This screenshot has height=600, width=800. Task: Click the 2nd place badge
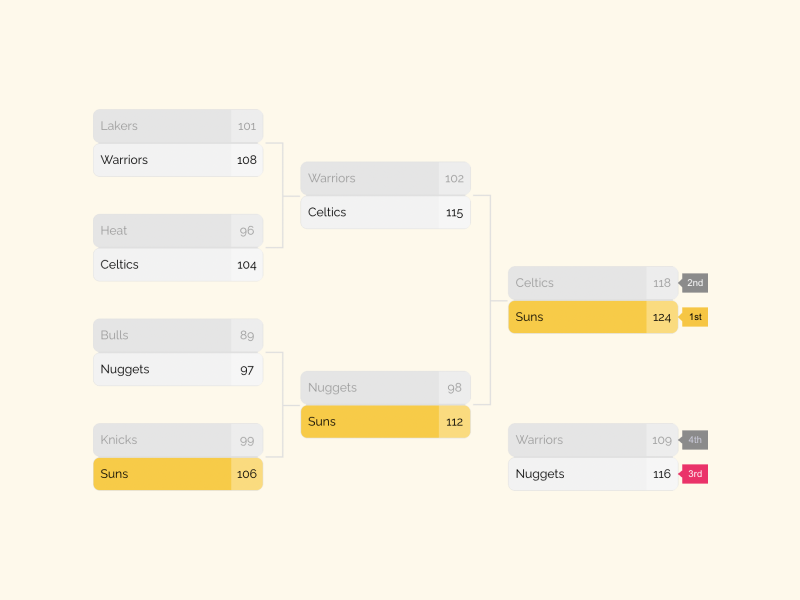tap(694, 283)
